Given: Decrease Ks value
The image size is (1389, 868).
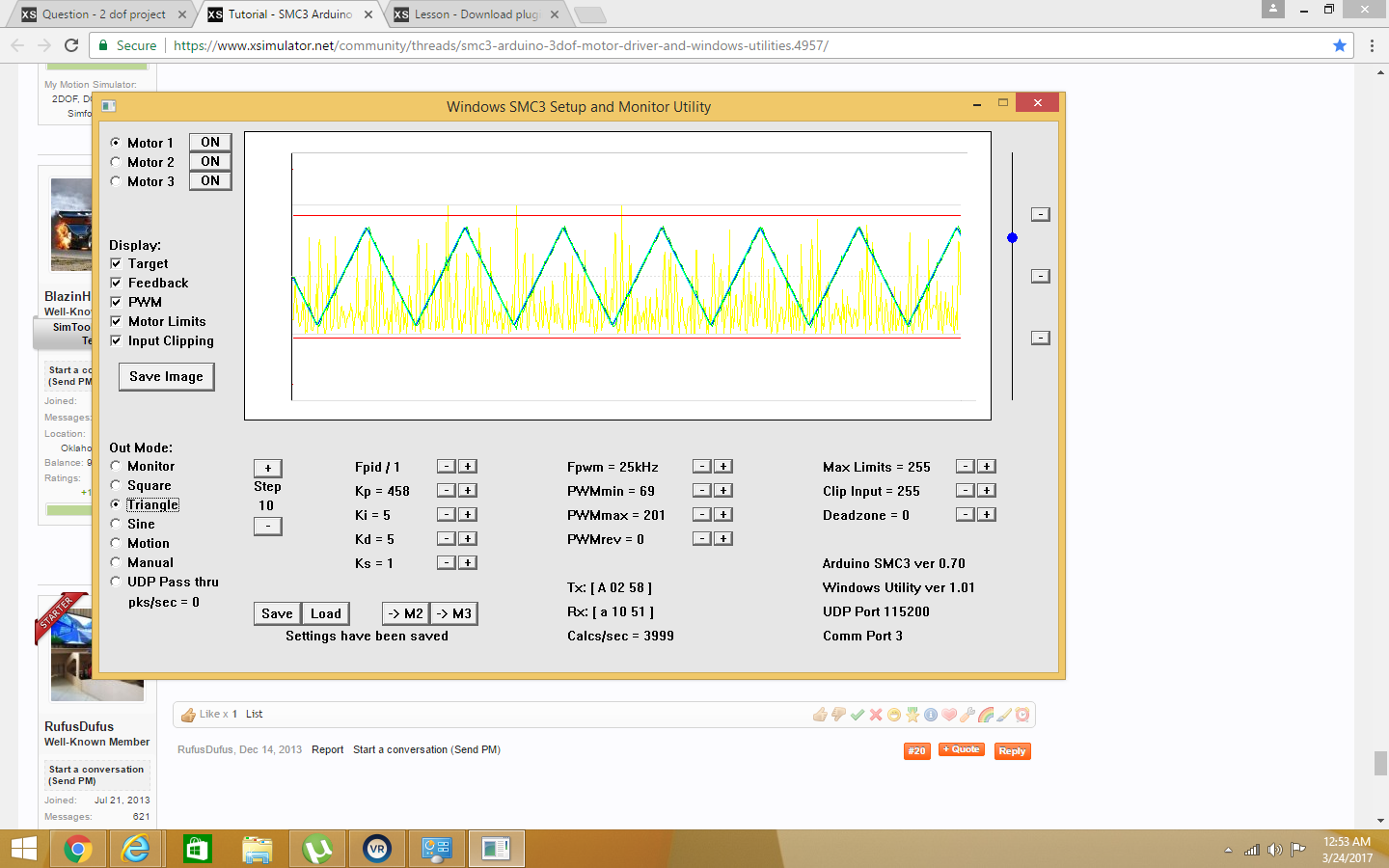Looking at the screenshot, I should pos(447,563).
